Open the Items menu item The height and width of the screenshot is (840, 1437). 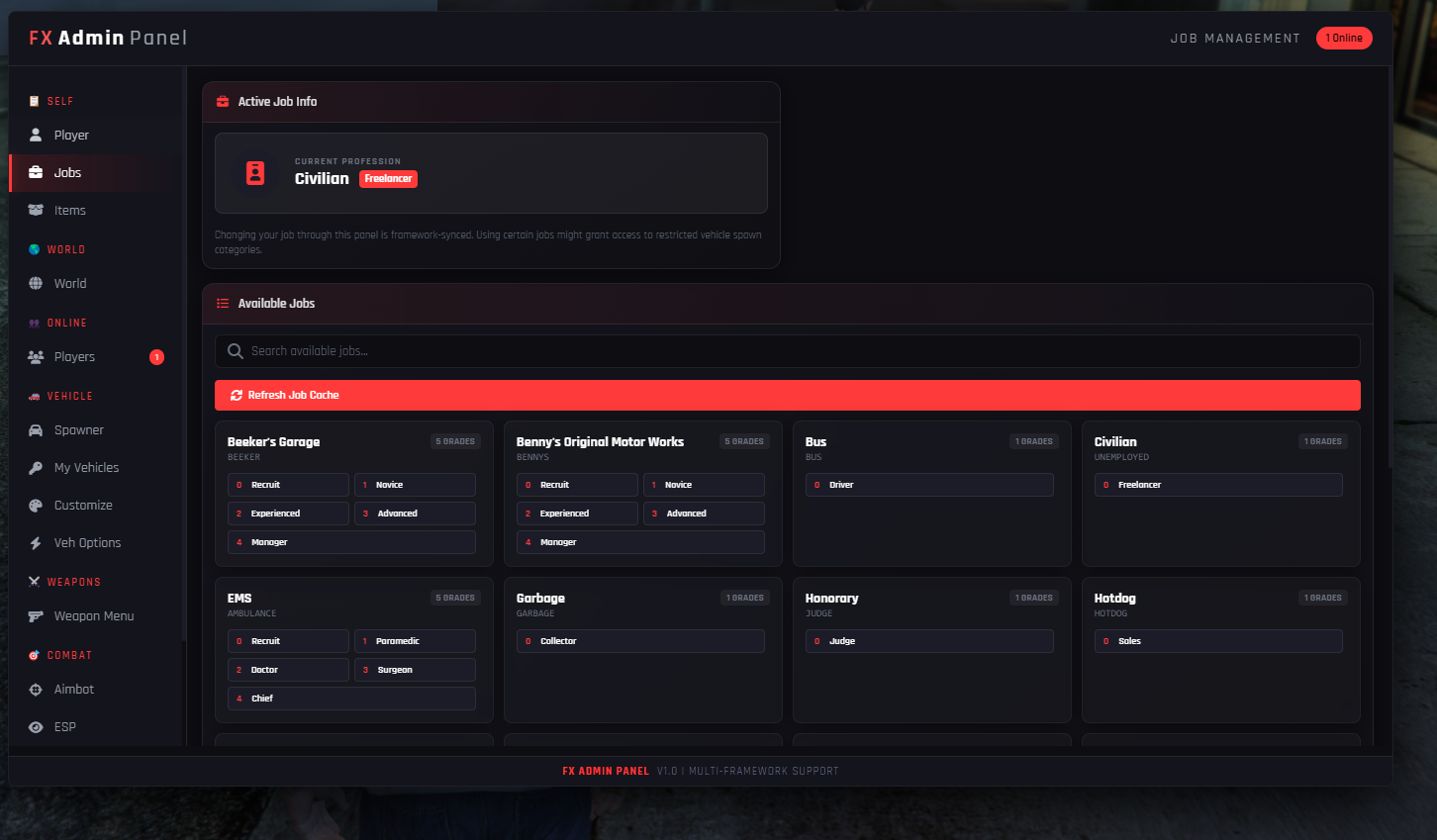click(96, 210)
